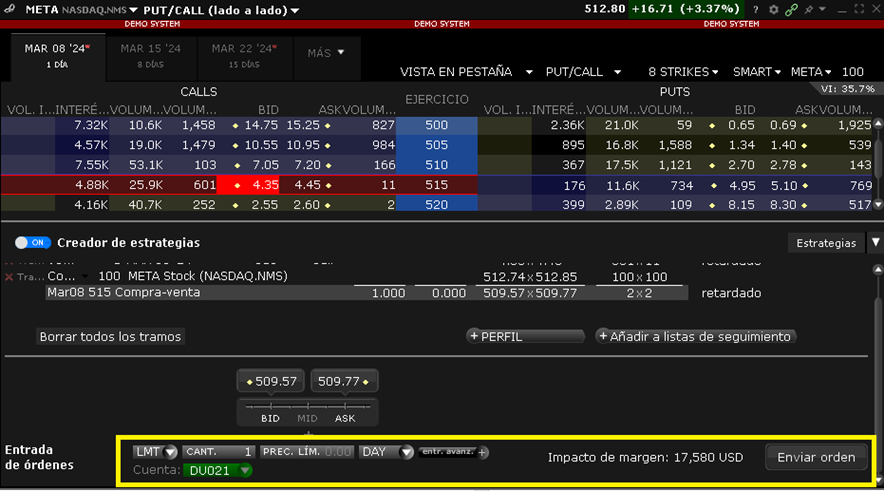Click the BID price 509.57 button
884x491 pixels.
[x=270, y=381]
